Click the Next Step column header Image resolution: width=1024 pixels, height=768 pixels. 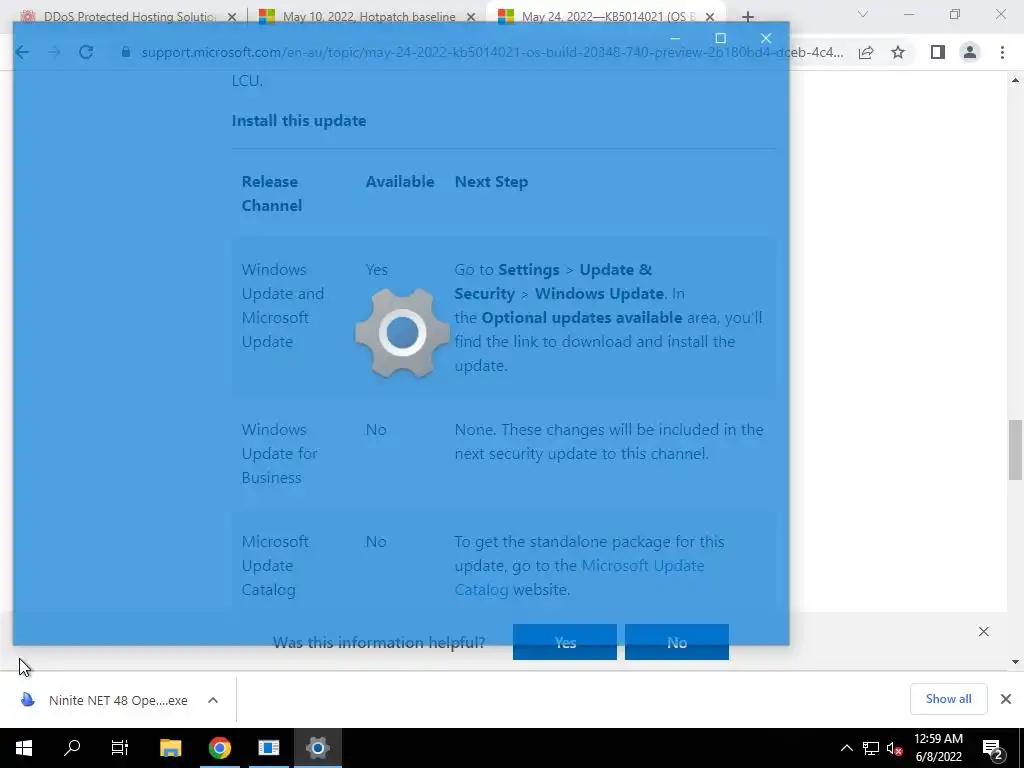pyautogui.click(x=491, y=182)
